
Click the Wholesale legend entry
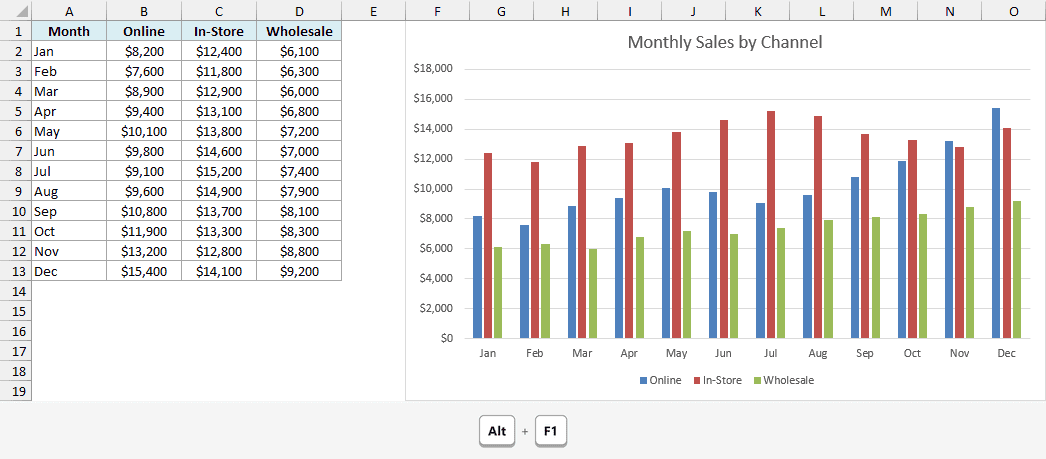[784, 380]
